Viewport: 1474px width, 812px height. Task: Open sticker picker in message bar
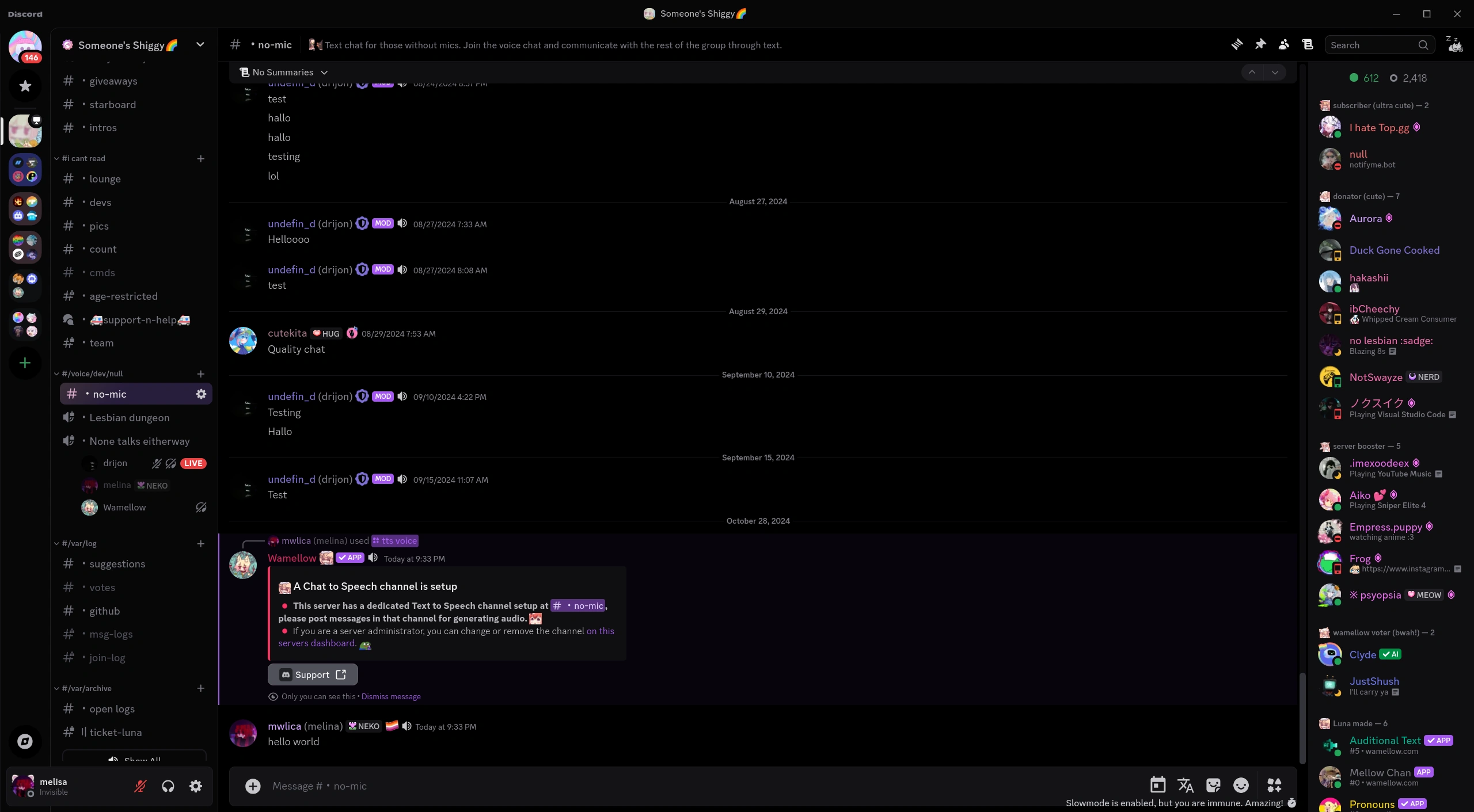pyautogui.click(x=1213, y=786)
